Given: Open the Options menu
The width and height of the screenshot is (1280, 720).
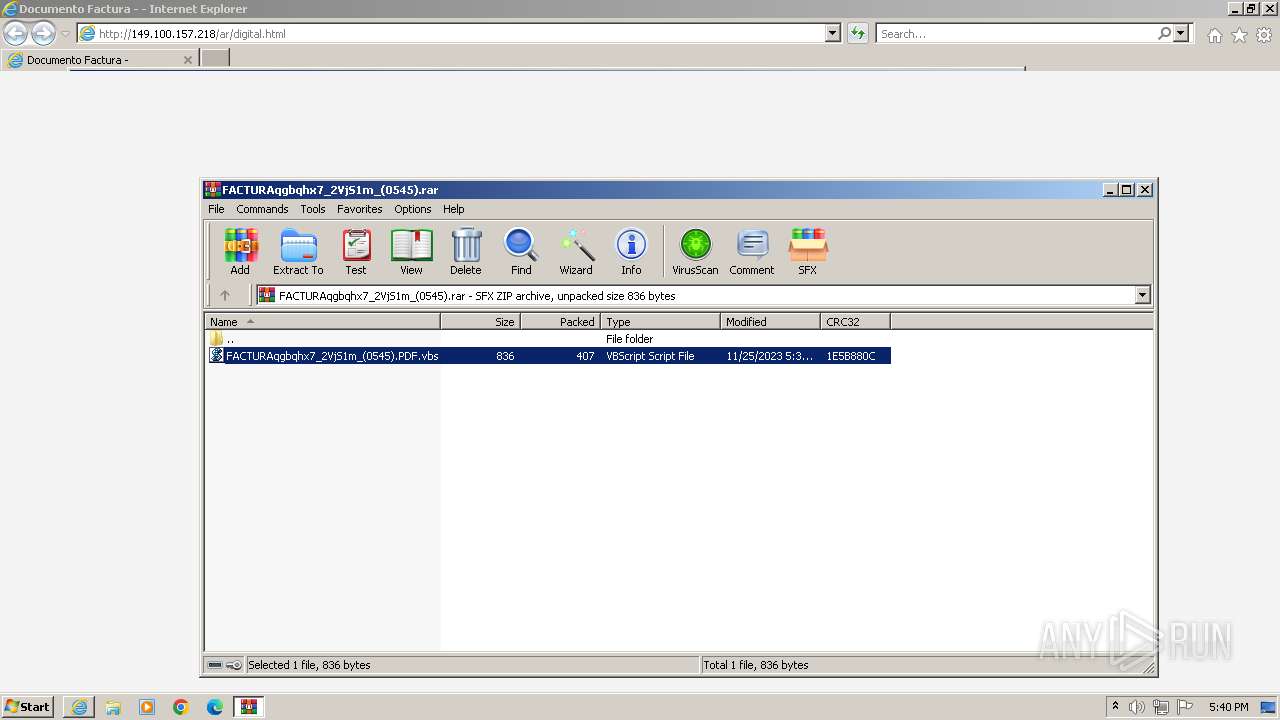Looking at the screenshot, I should coord(412,209).
